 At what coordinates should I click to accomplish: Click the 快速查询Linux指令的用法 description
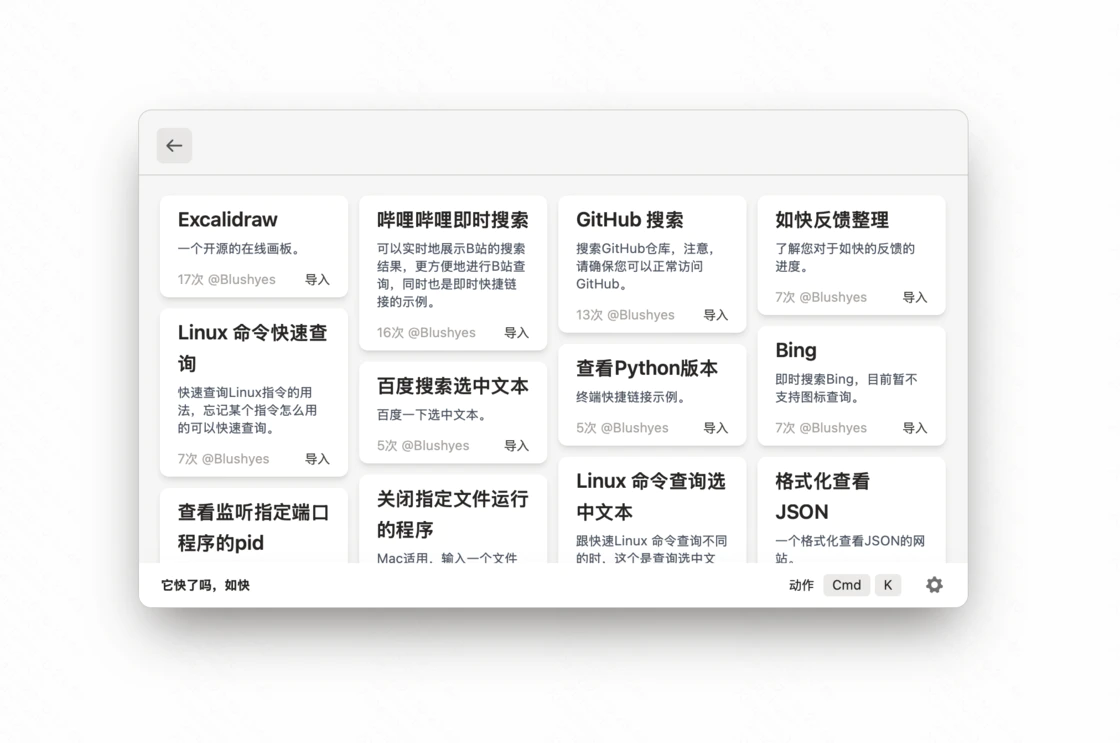(247, 410)
